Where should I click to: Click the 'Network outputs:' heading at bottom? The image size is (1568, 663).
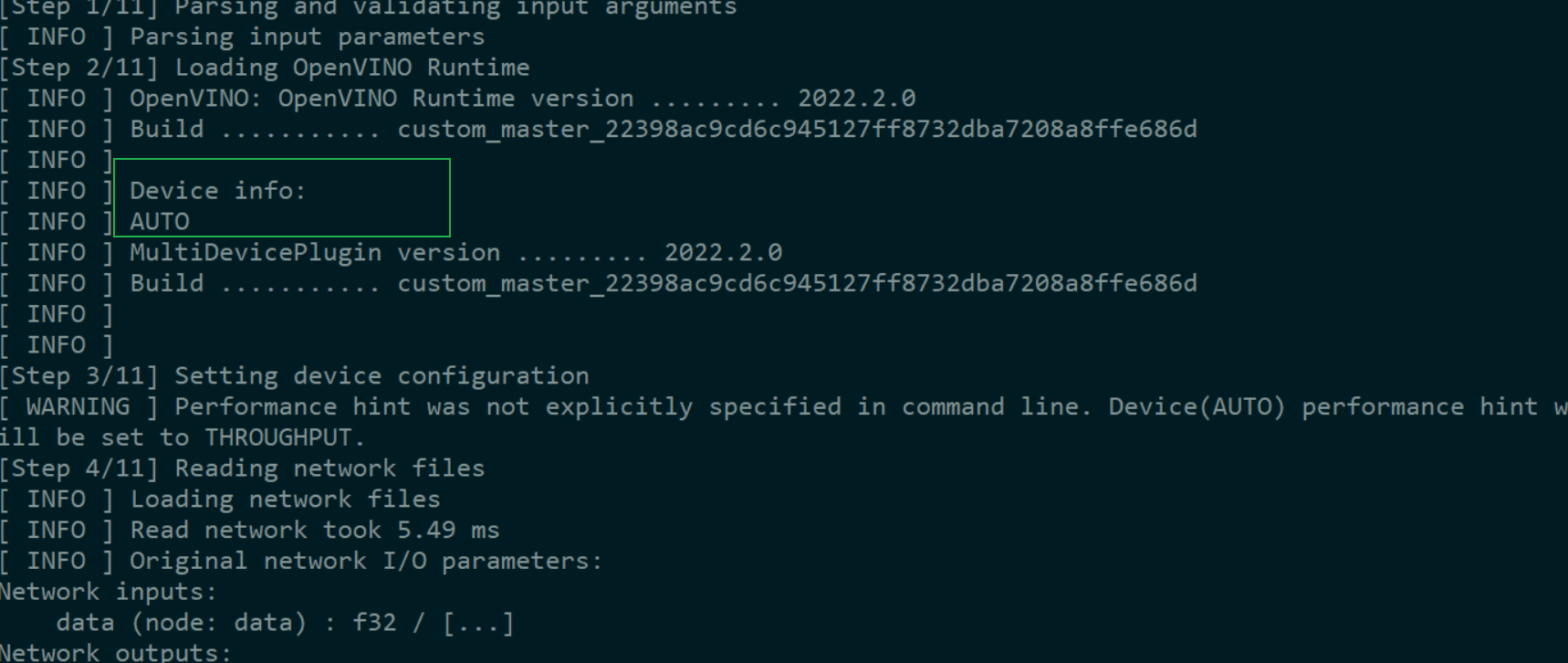click(x=116, y=652)
